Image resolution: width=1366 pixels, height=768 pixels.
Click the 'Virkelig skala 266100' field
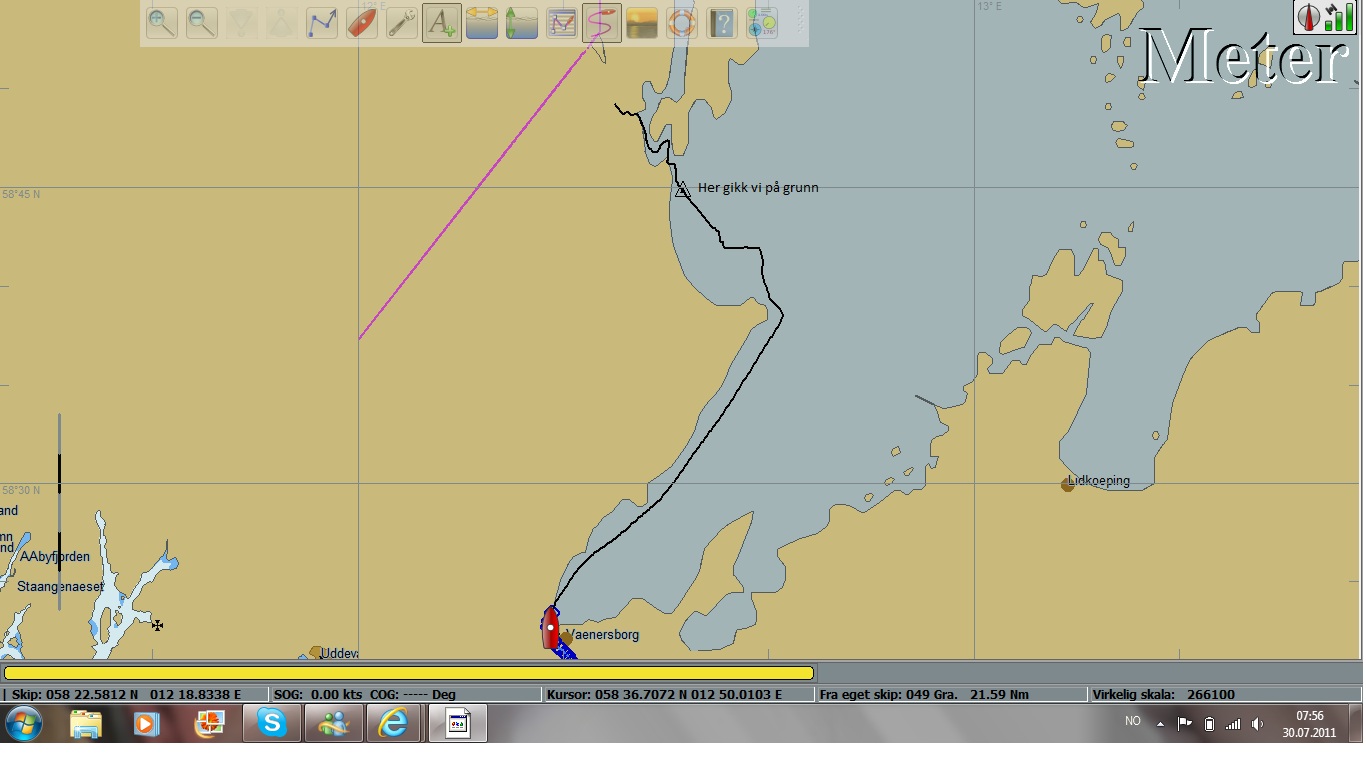click(x=1225, y=694)
